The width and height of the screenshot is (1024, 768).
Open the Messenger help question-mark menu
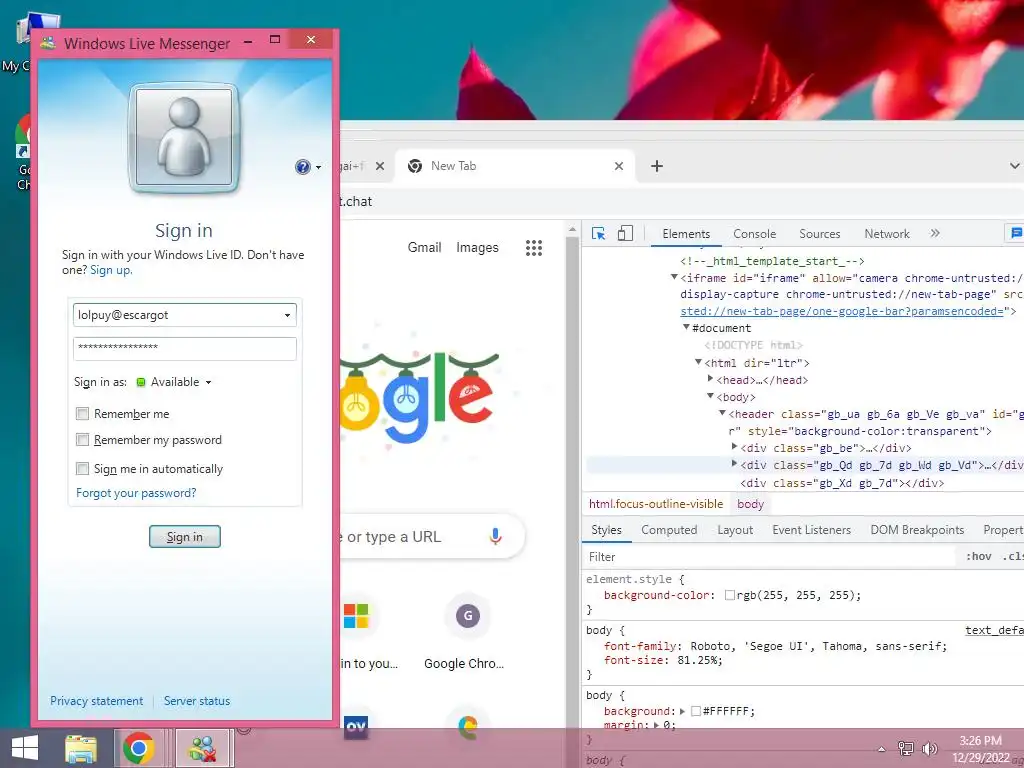308,167
